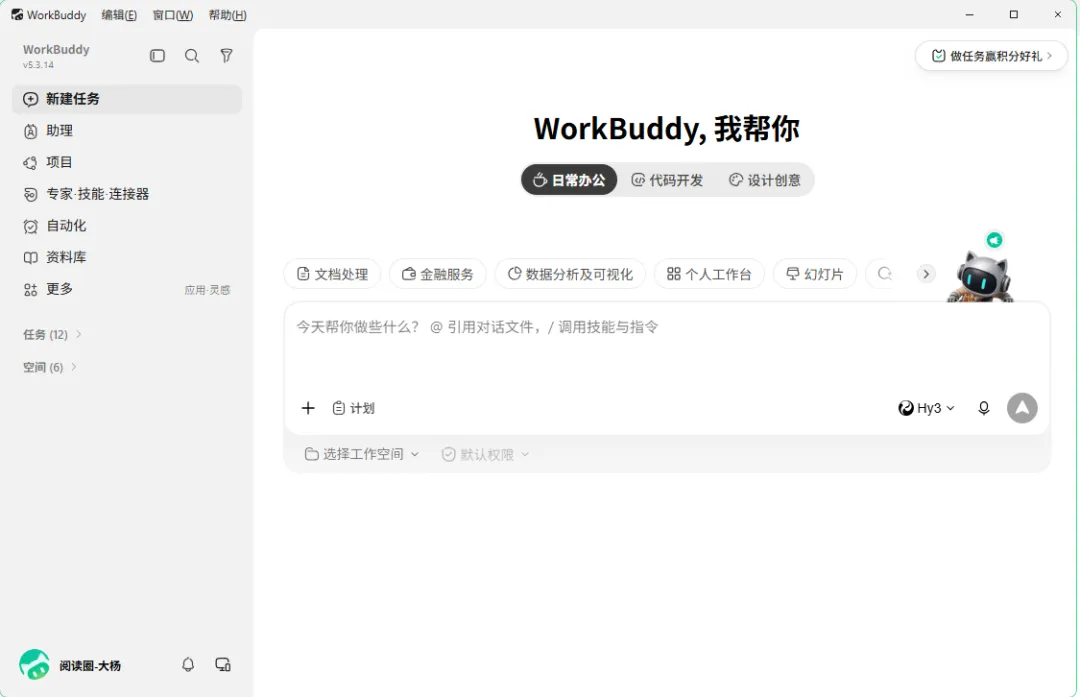Select the 幻灯片 chip
1080x697 pixels.
point(815,274)
